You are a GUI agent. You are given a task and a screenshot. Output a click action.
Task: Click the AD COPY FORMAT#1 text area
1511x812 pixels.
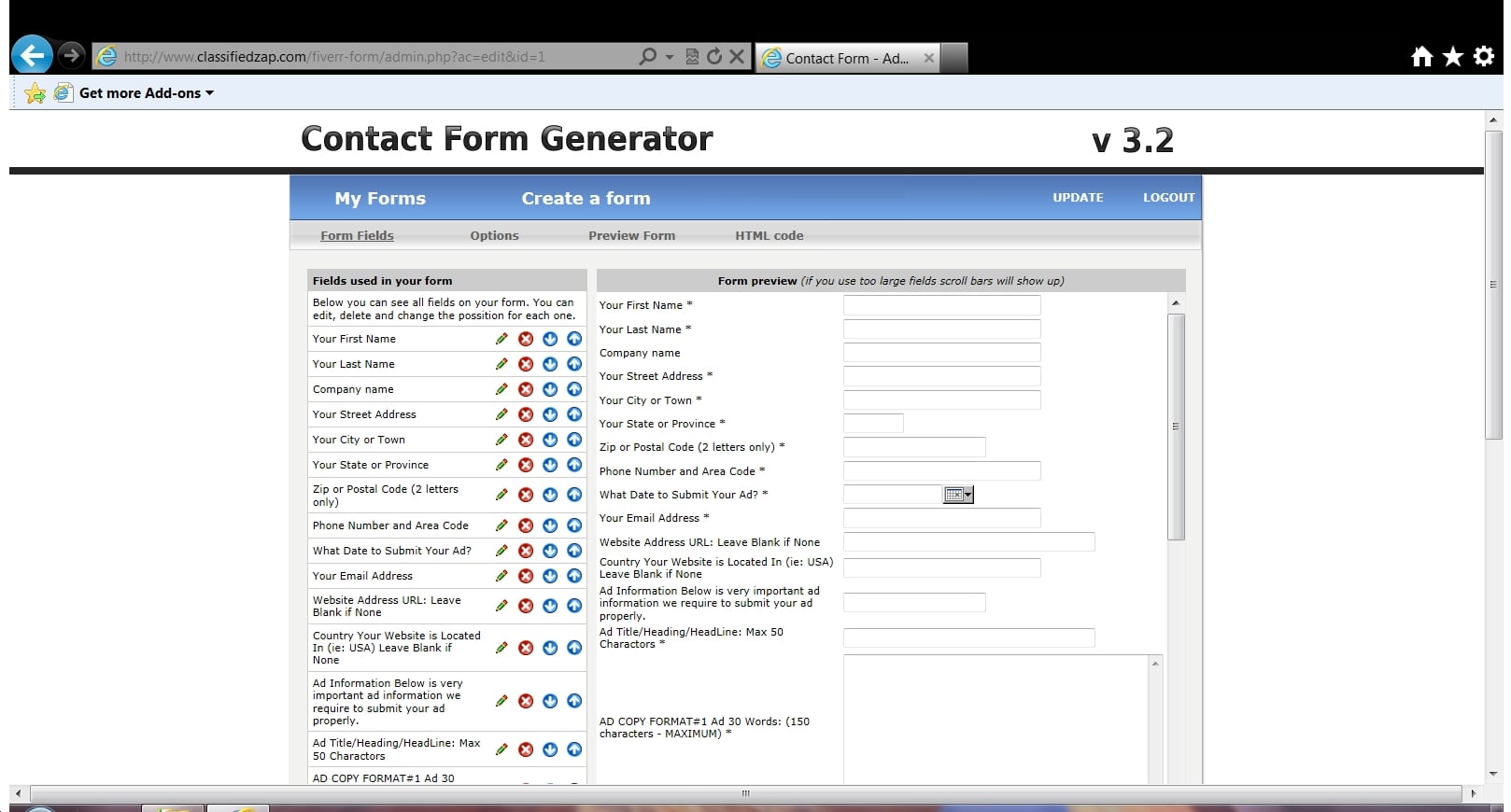(996, 720)
